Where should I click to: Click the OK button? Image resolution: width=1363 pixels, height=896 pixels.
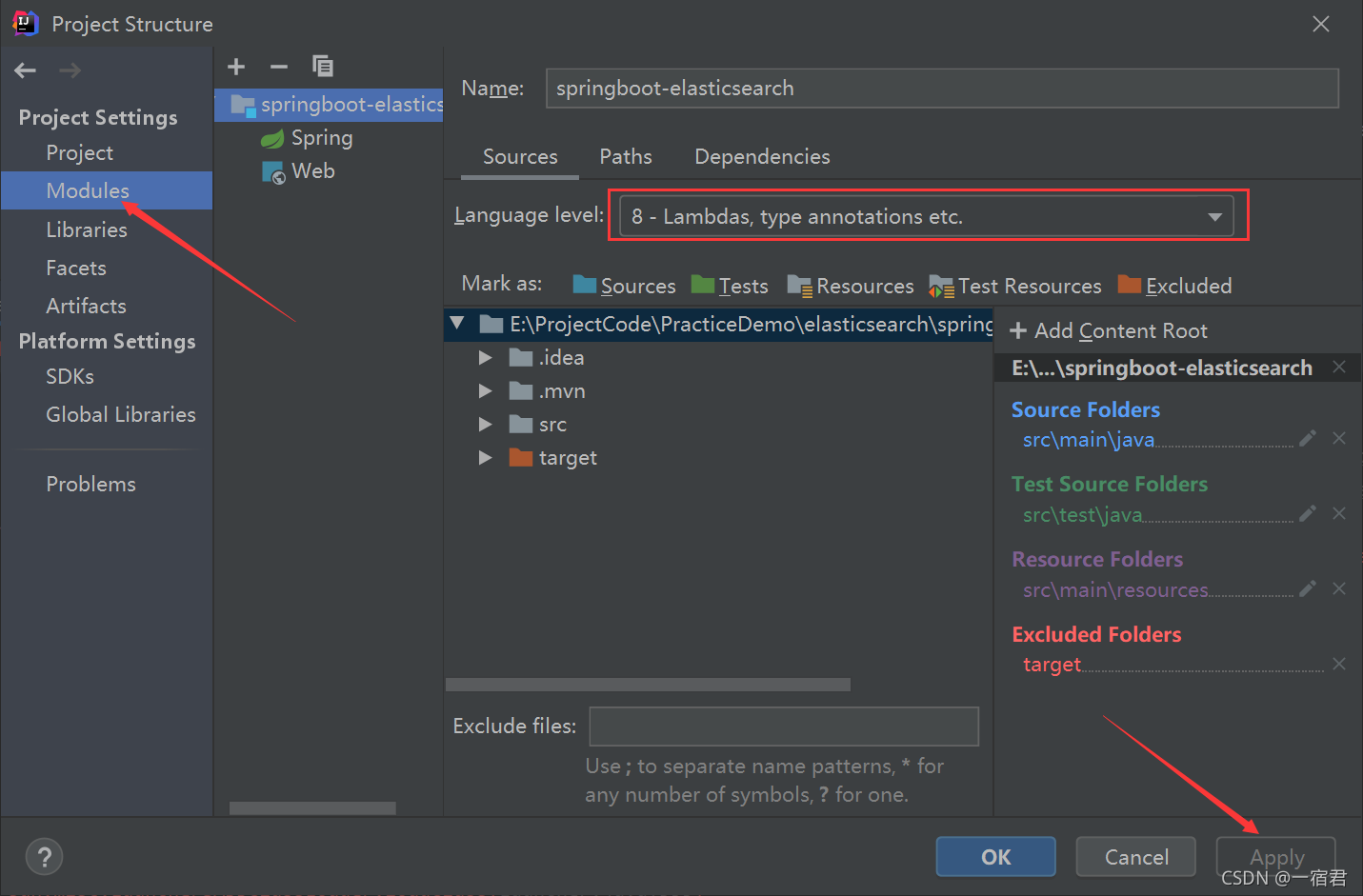[996, 857]
